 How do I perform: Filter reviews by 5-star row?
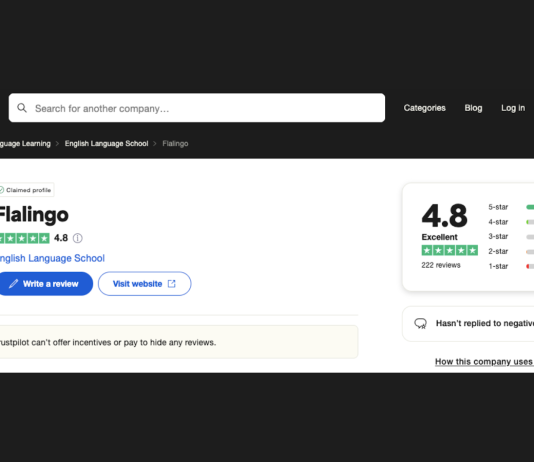(x=511, y=207)
